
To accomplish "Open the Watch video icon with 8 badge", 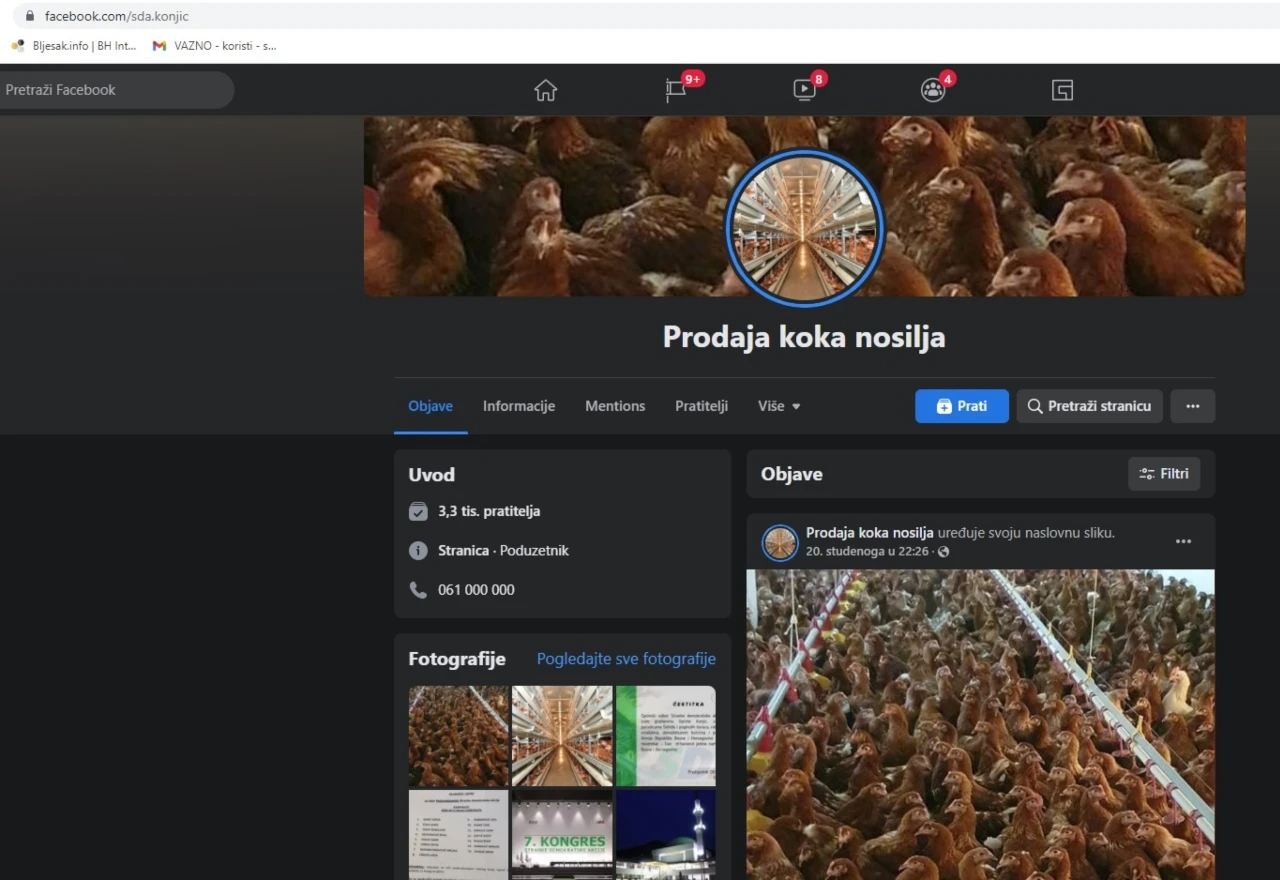I will point(805,90).
